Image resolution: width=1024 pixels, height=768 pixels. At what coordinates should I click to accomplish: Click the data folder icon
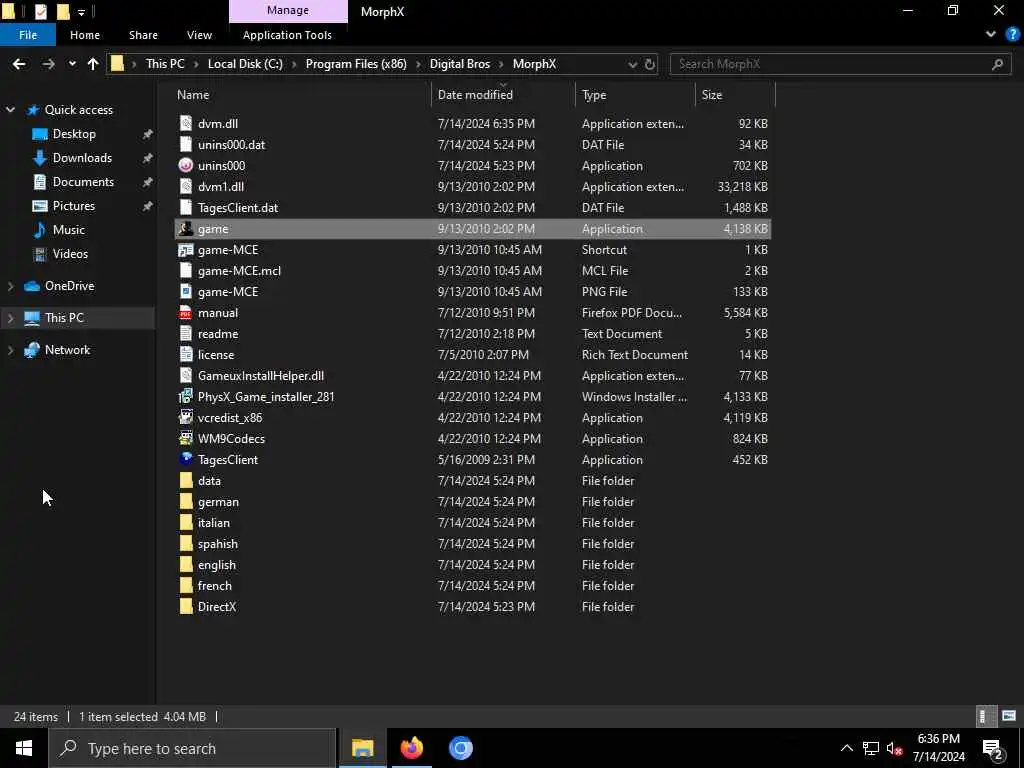[x=186, y=481]
